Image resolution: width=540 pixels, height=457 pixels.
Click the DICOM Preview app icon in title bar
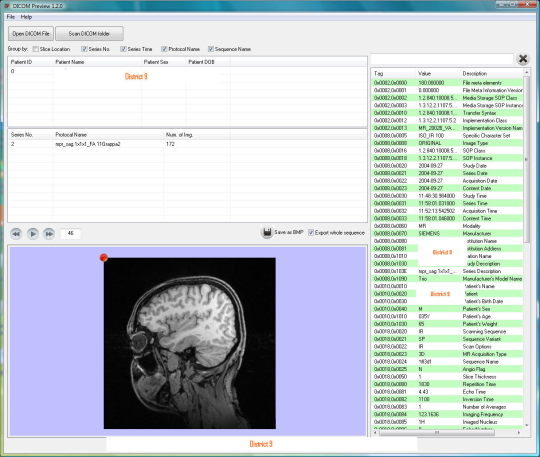7,6
